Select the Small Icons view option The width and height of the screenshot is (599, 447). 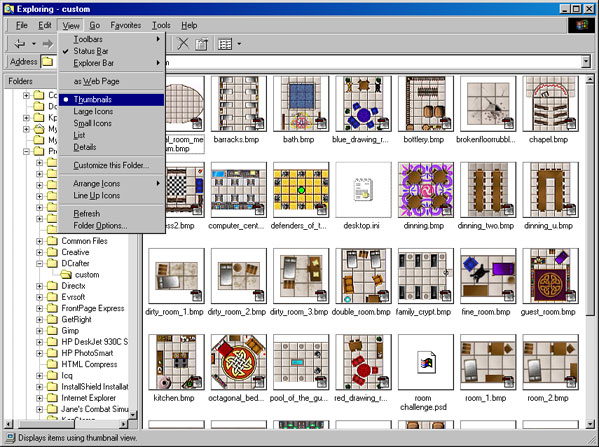[112, 123]
